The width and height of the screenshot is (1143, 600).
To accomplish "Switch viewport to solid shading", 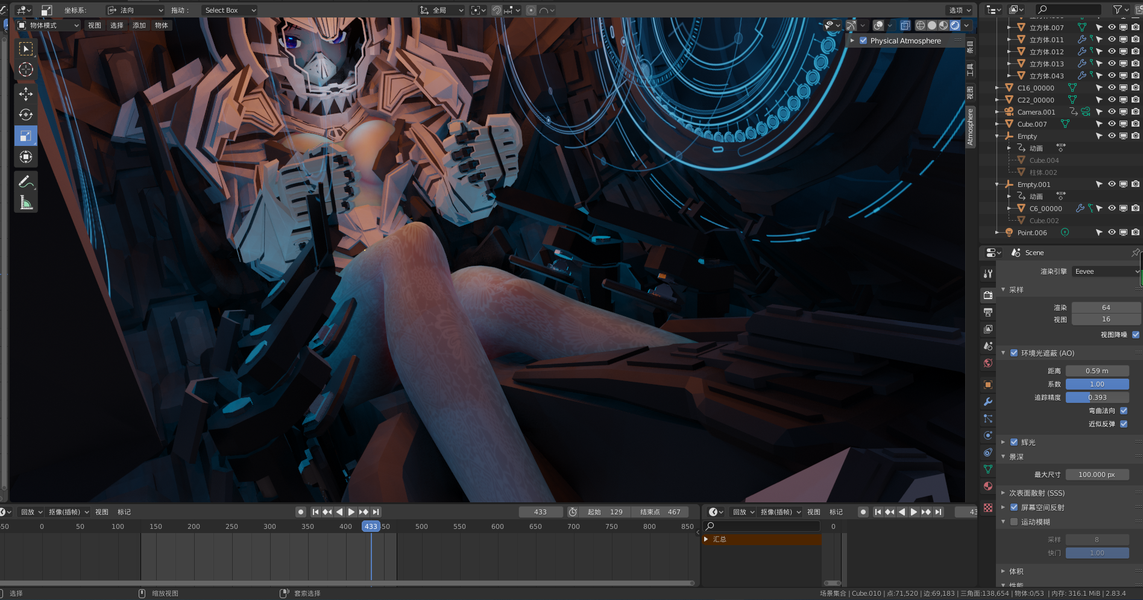I will point(932,26).
